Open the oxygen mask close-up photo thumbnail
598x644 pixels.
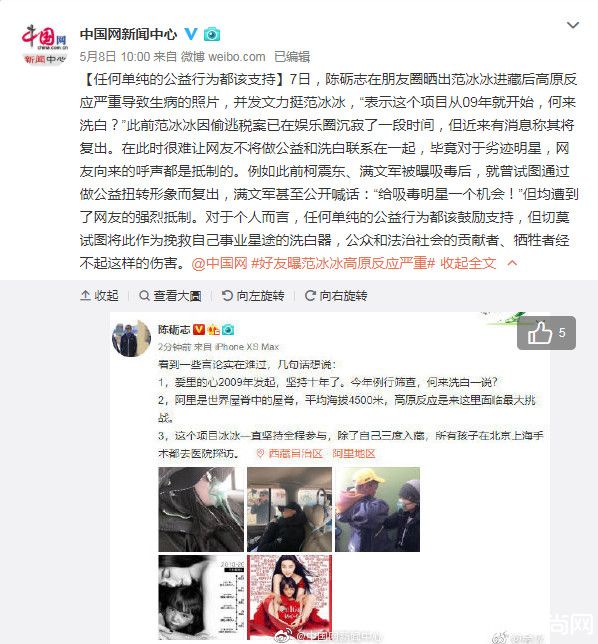click(201, 509)
